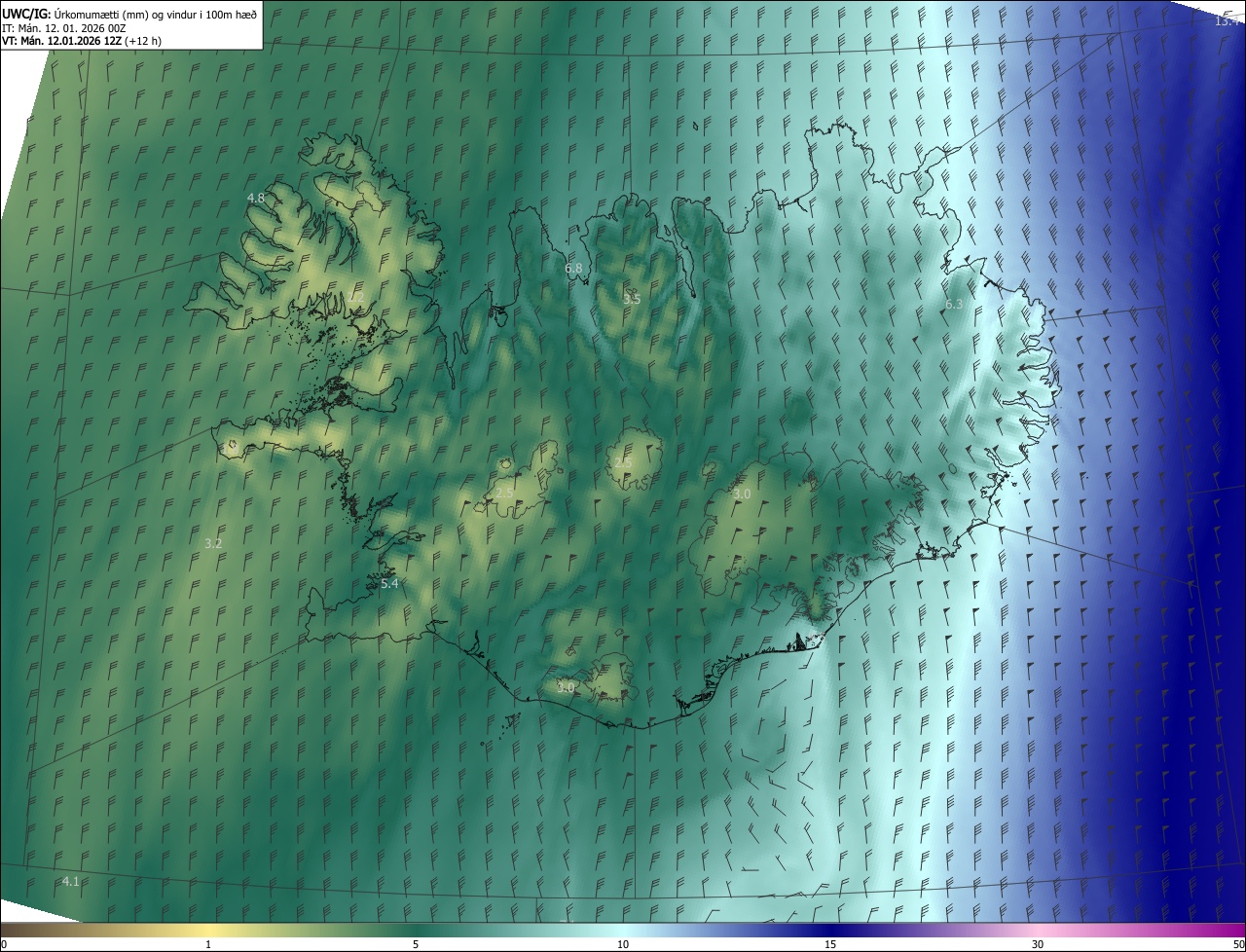Click the 3.0 value on Vatnajökull glacier
Screen dimensions: 1246x952
pyautogui.click(x=742, y=494)
